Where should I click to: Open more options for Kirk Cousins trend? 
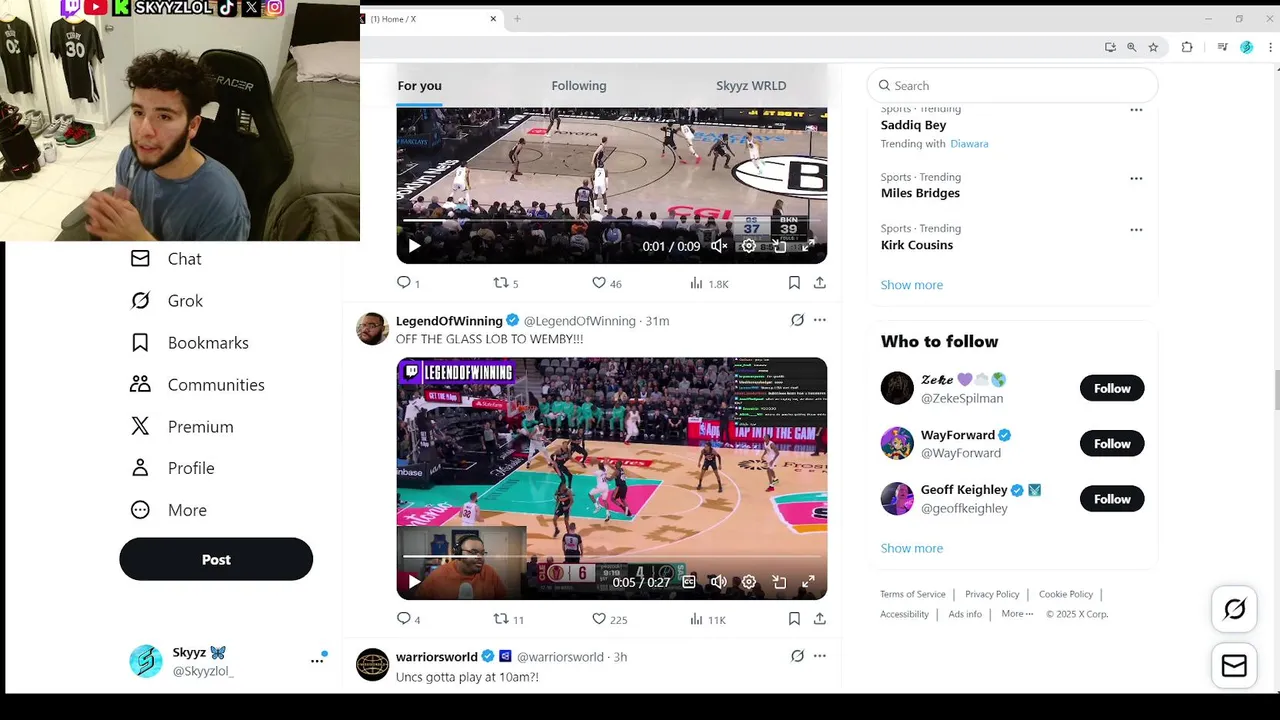pos(1136,230)
